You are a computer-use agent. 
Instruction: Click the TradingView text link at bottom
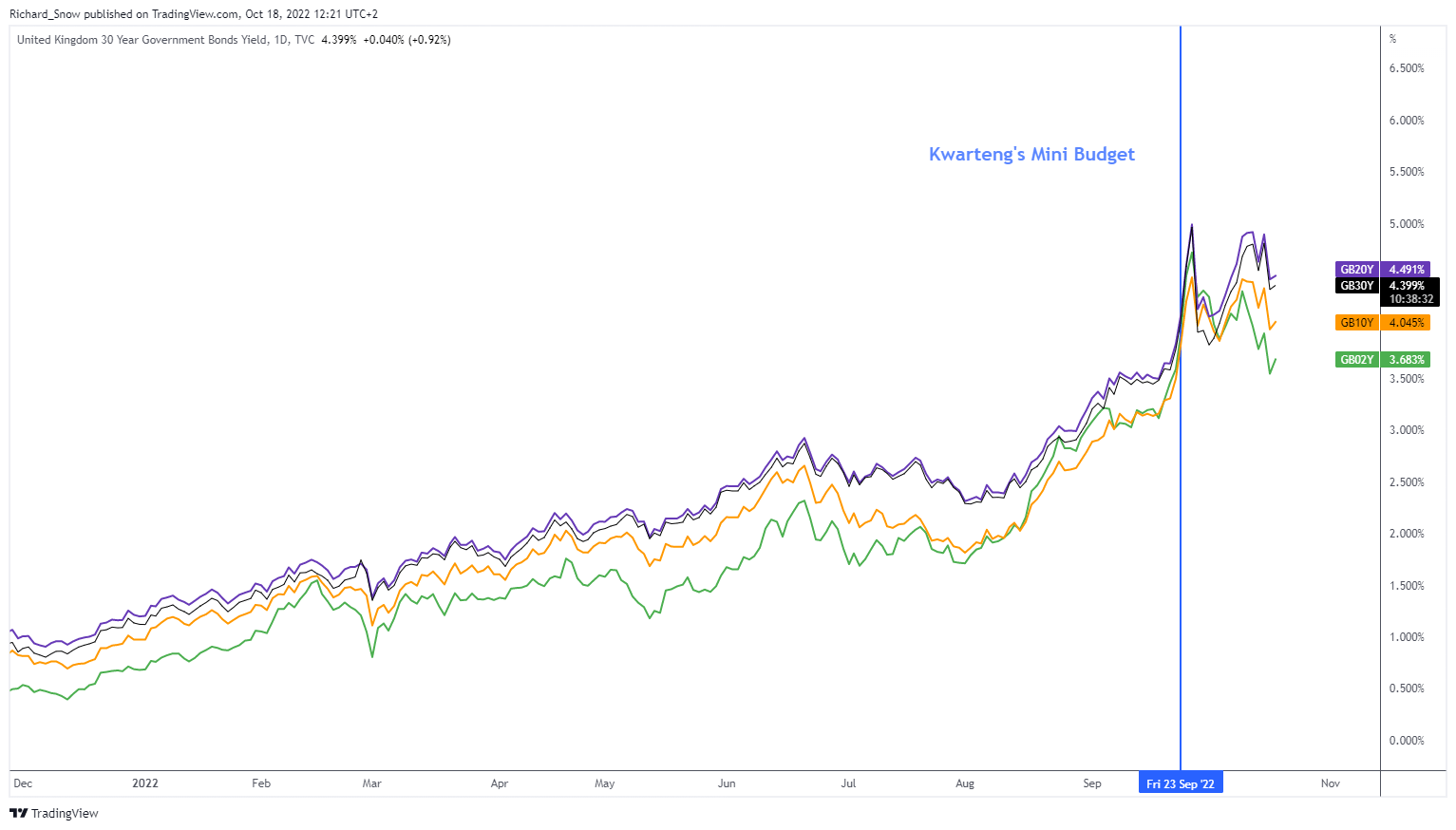(x=65, y=813)
